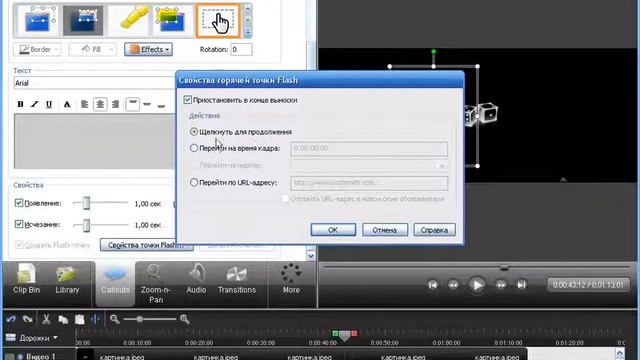Open the font color icon

pyautogui.click(x=67, y=104)
